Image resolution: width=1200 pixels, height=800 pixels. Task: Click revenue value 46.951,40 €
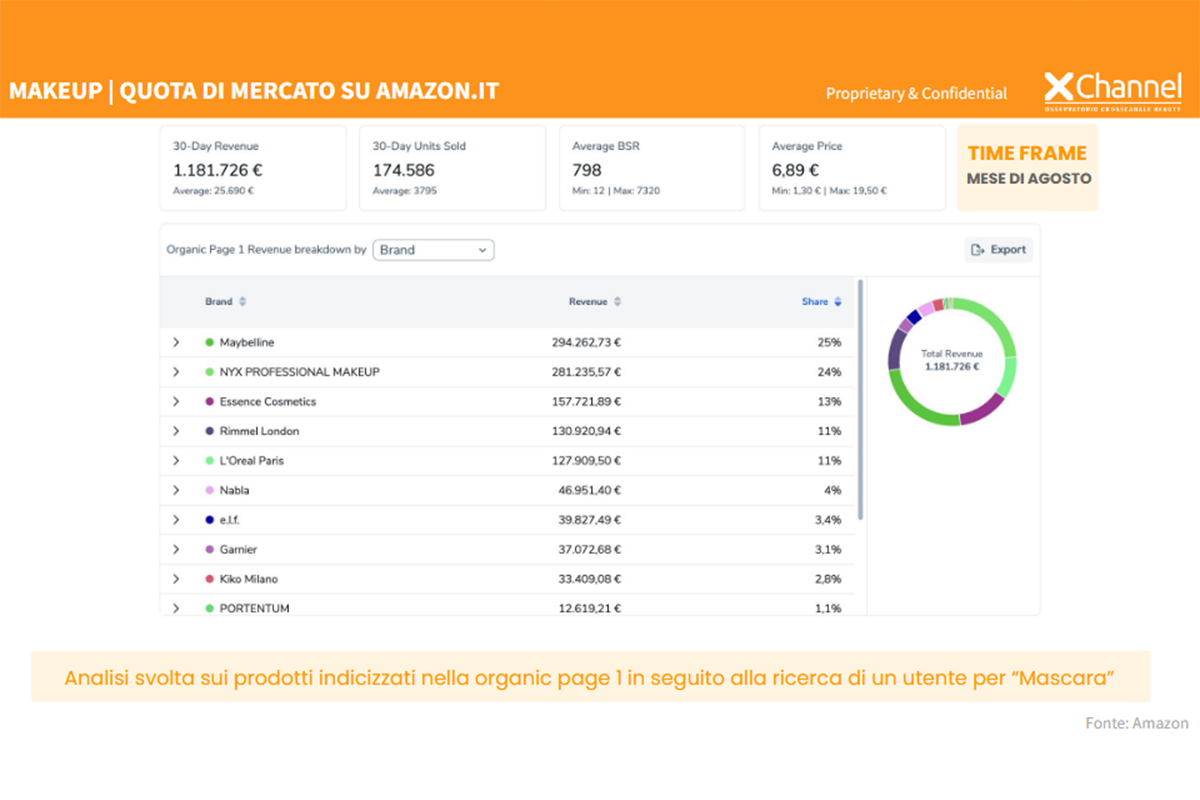(590, 490)
